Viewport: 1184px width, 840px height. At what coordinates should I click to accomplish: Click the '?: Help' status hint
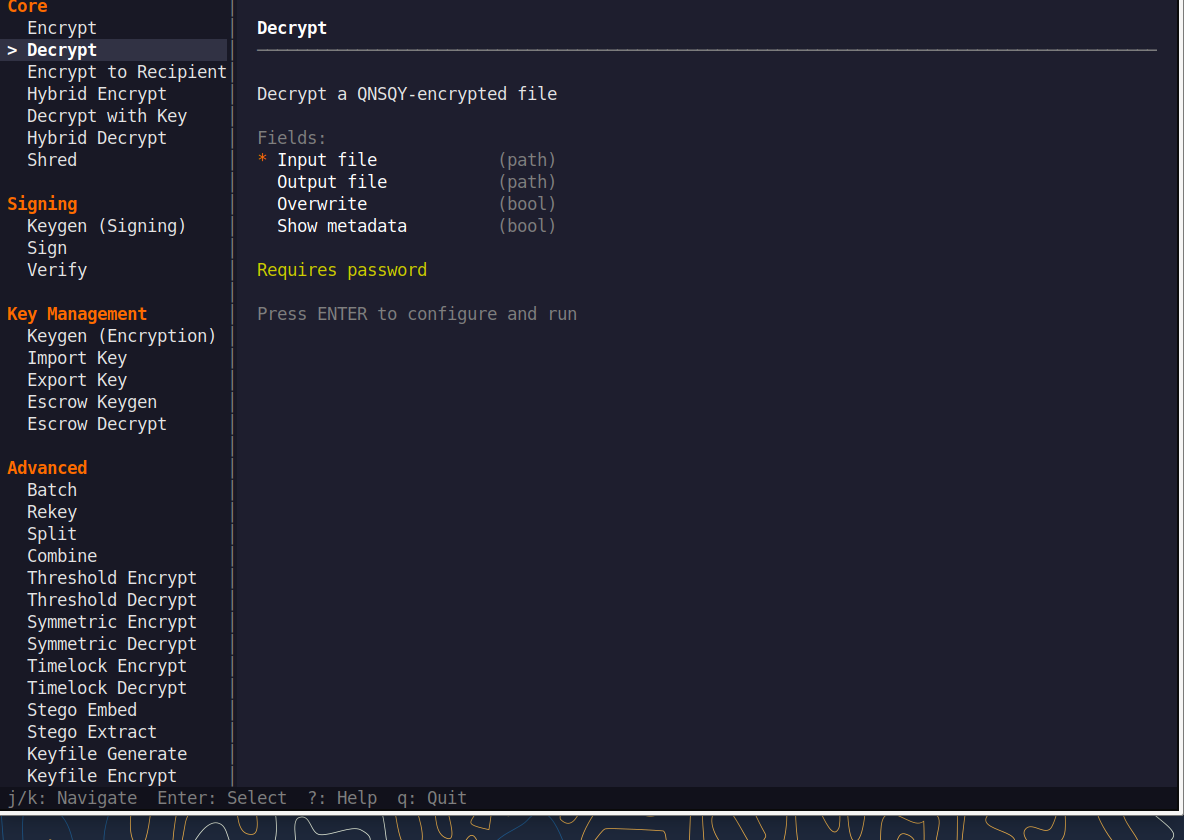pos(342,798)
